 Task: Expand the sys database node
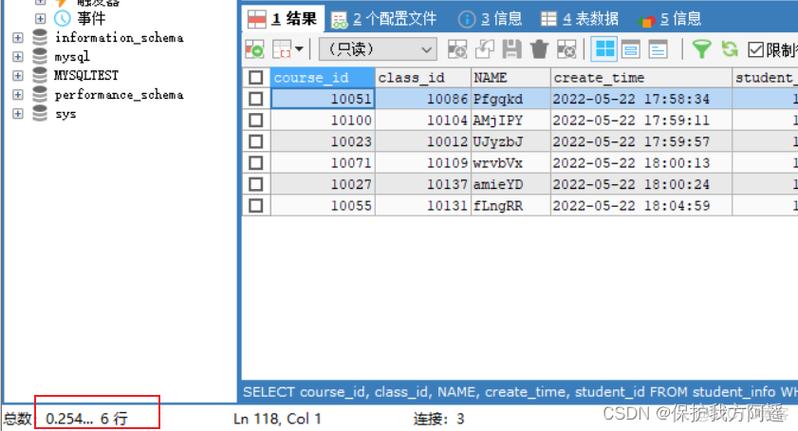[18, 113]
